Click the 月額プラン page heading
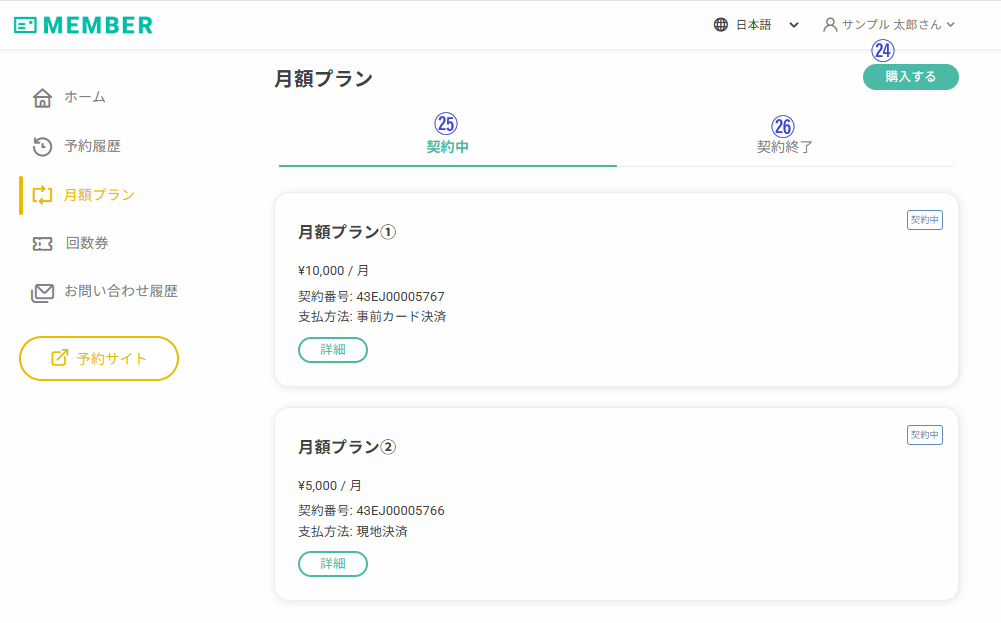The image size is (1001, 623). pos(324,79)
